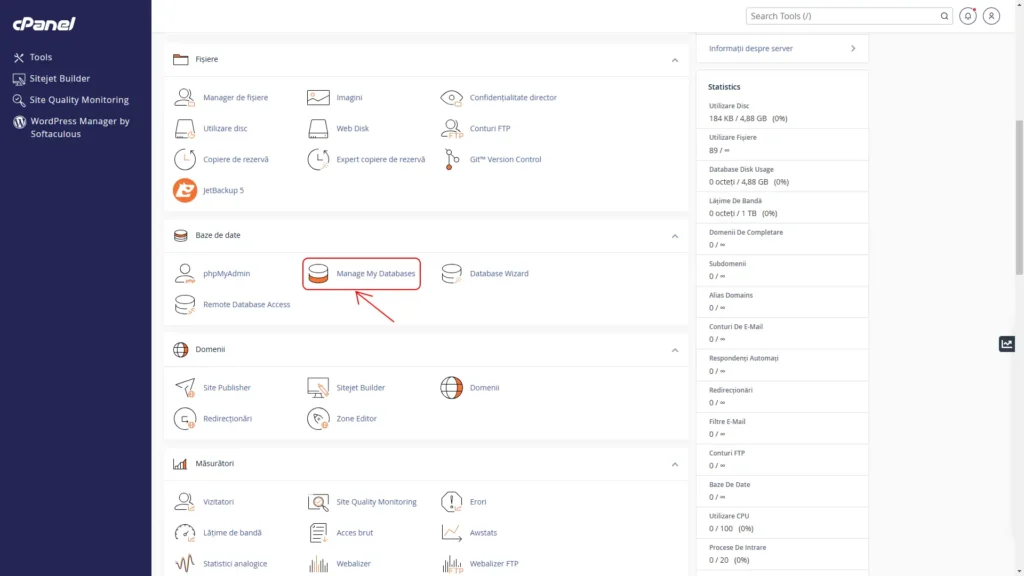Click the Conturi De E-Mail statistic
1024x576 pixels.
(x=782, y=333)
